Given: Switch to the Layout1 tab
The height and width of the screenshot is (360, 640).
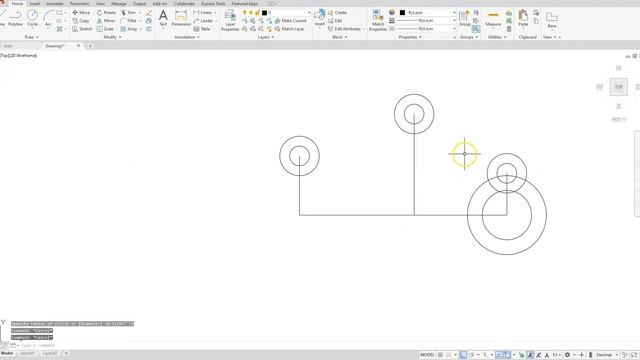Looking at the screenshot, I should pyautogui.click(x=27, y=353).
